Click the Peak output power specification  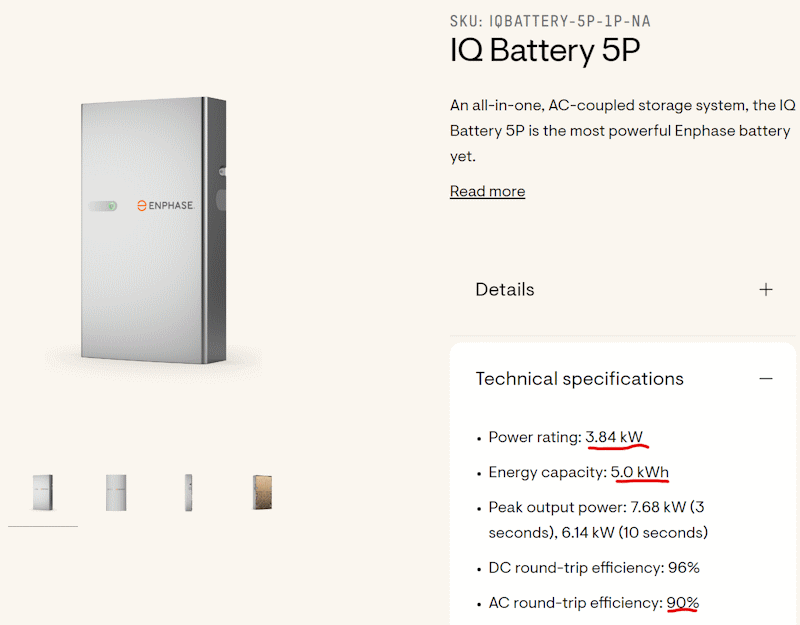[x=598, y=520]
